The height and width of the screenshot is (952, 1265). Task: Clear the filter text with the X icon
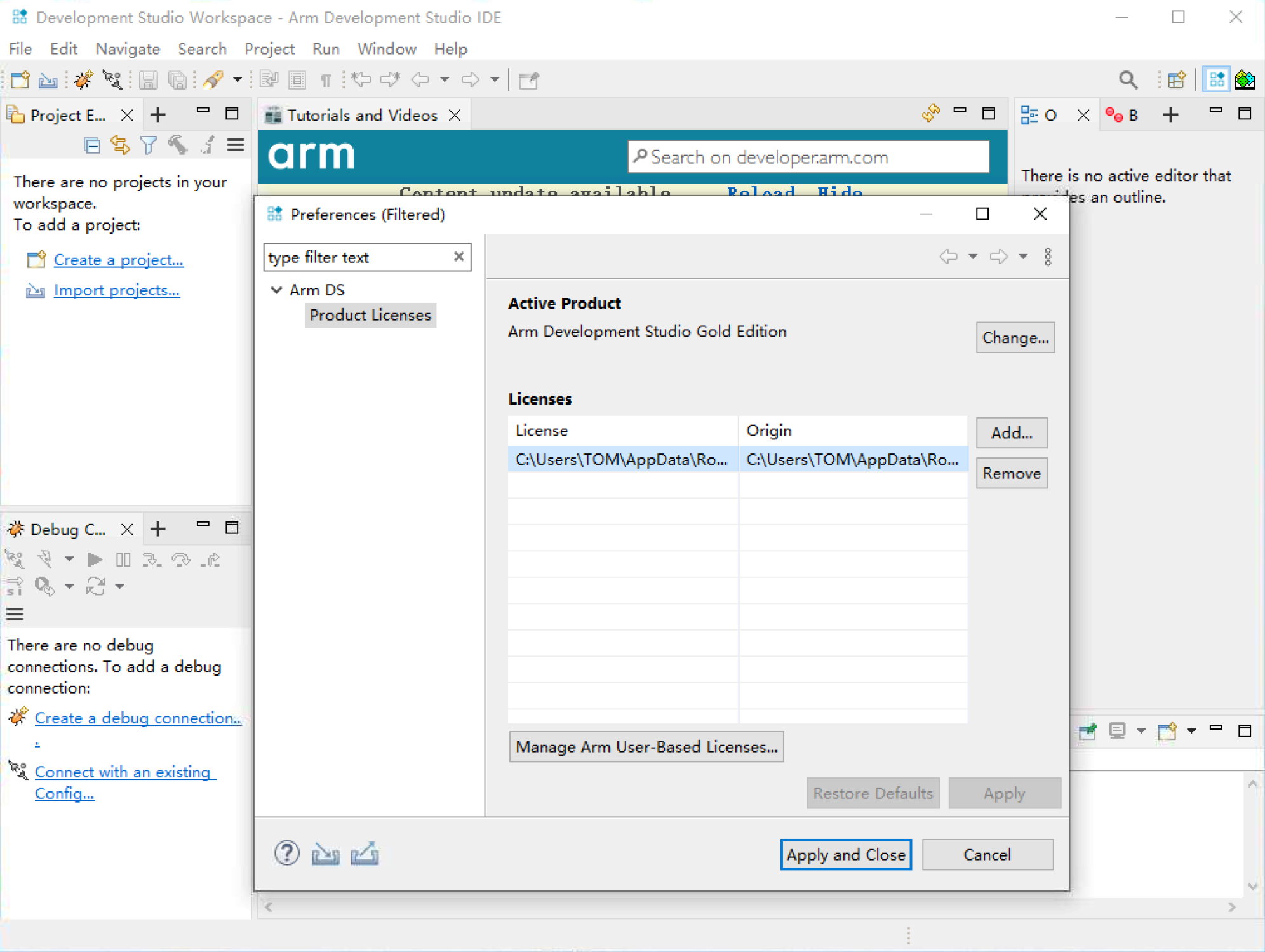[x=458, y=257]
